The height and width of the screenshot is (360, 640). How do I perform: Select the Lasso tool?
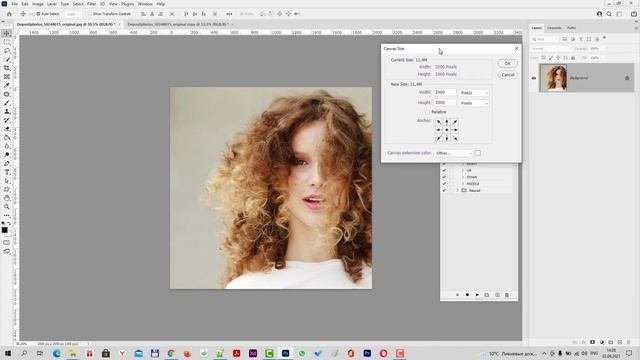(x=7, y=51)
